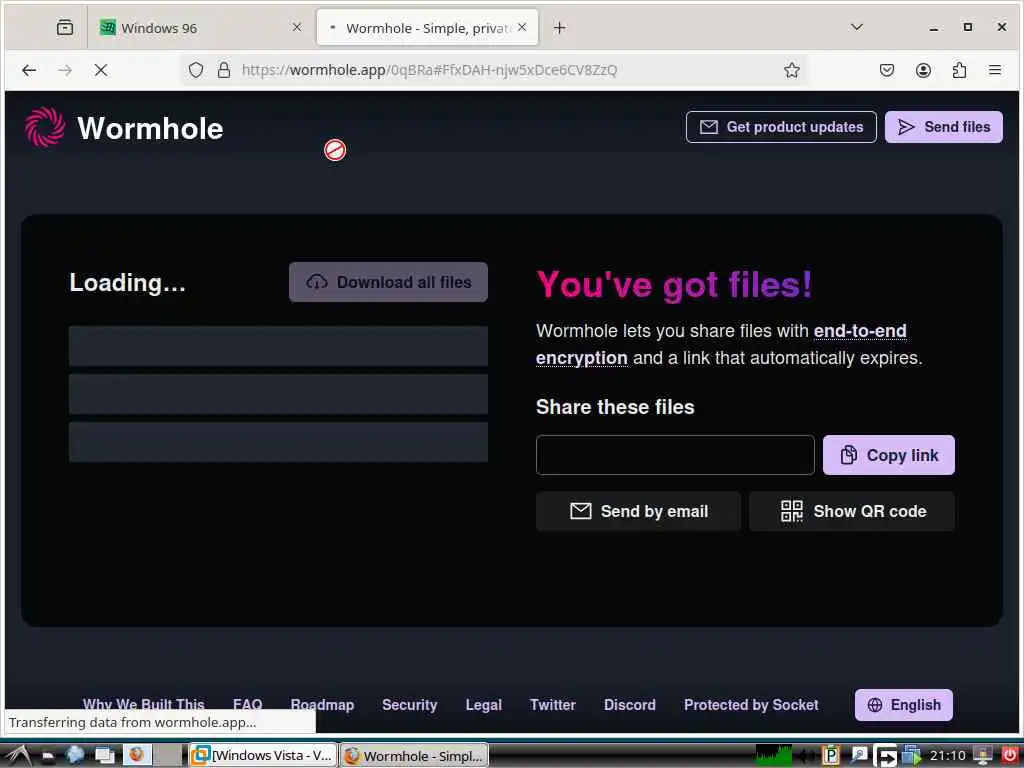Open the English language selector

click(x=904, y=705)
